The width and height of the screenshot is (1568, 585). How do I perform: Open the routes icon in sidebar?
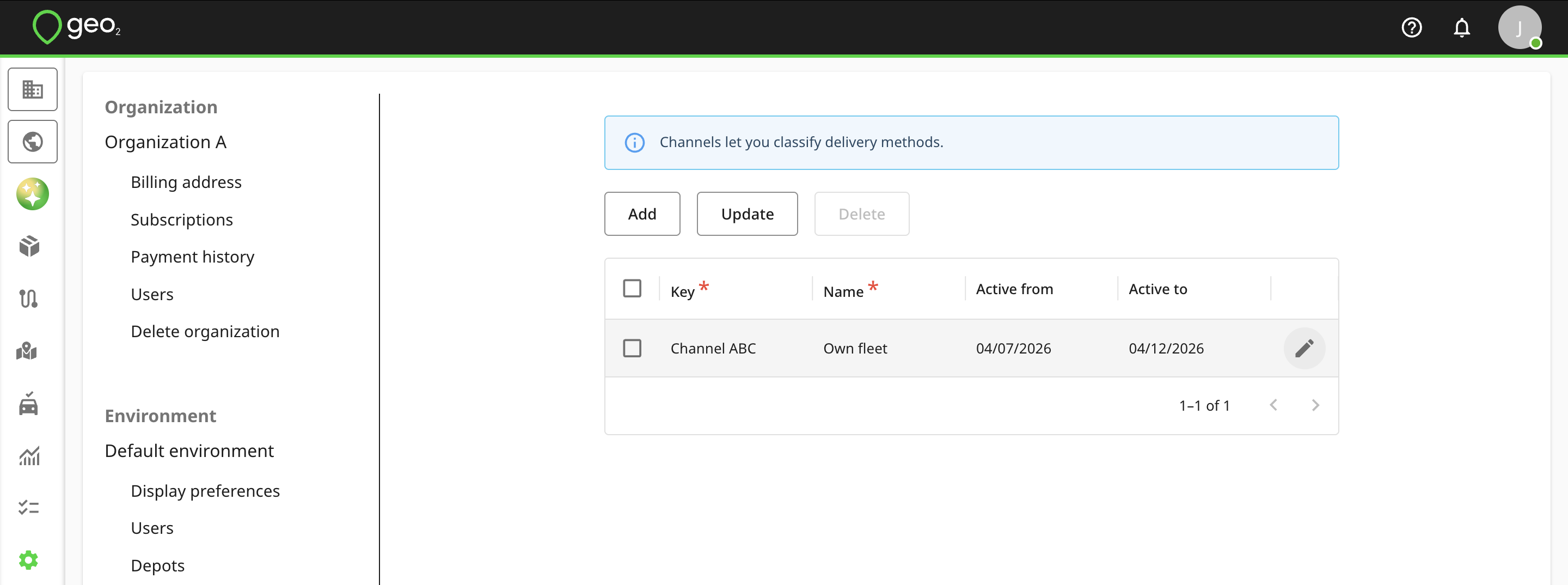29,298
